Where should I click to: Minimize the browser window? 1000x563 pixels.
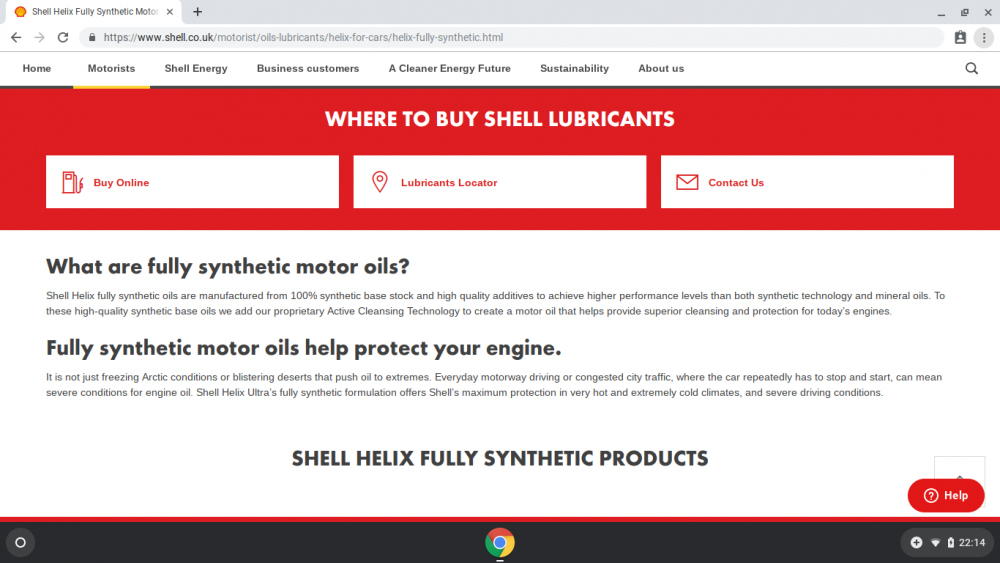[x=941, y=12]
